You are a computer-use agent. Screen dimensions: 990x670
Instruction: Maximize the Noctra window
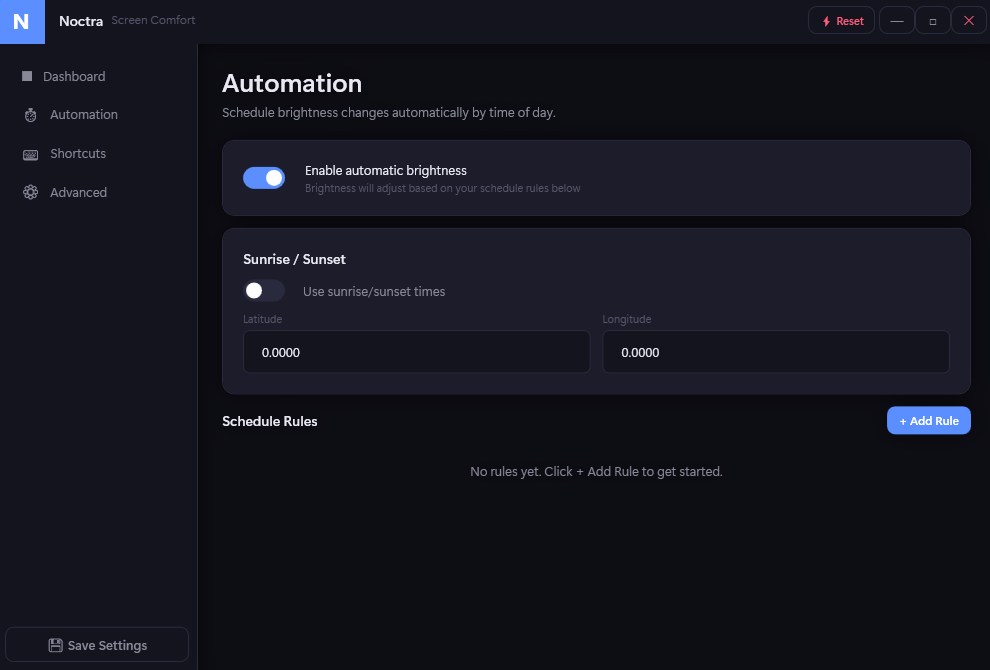pyautogui.click(x=932, y=20)
